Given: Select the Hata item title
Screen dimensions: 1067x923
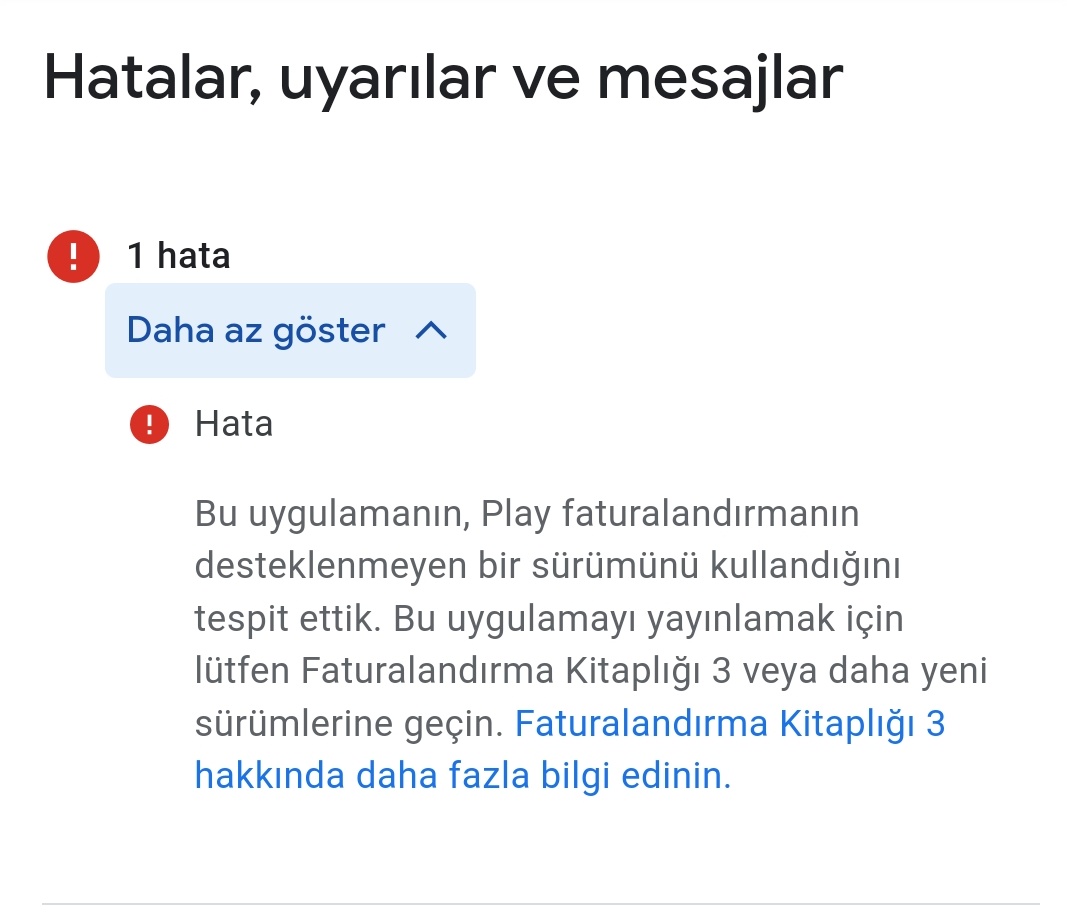Looking at the screenshot, I should click(x=234, y=424).
